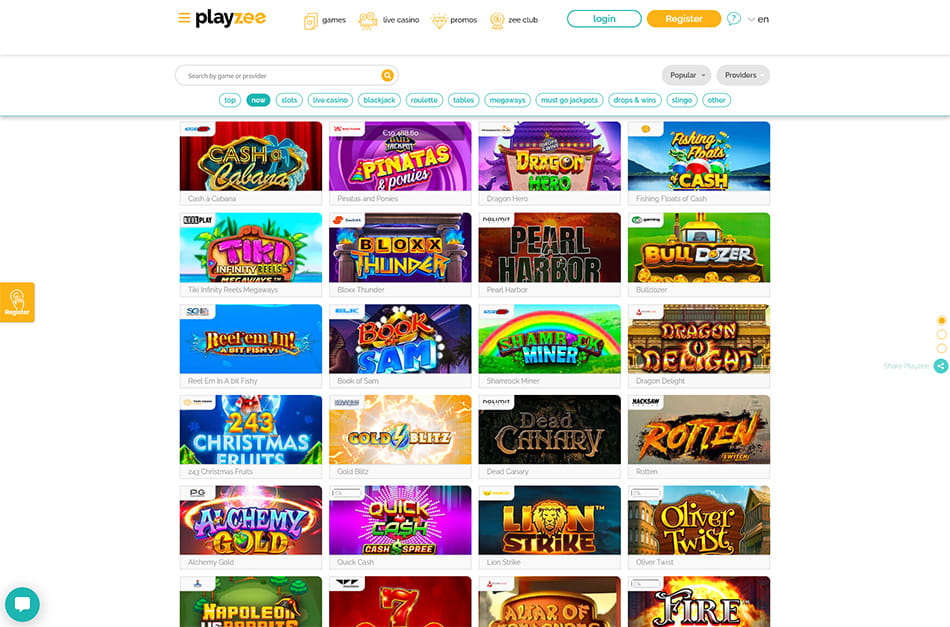Select the first page indicator dot
This screenshot has width=950, height=627.
(941, 320)
